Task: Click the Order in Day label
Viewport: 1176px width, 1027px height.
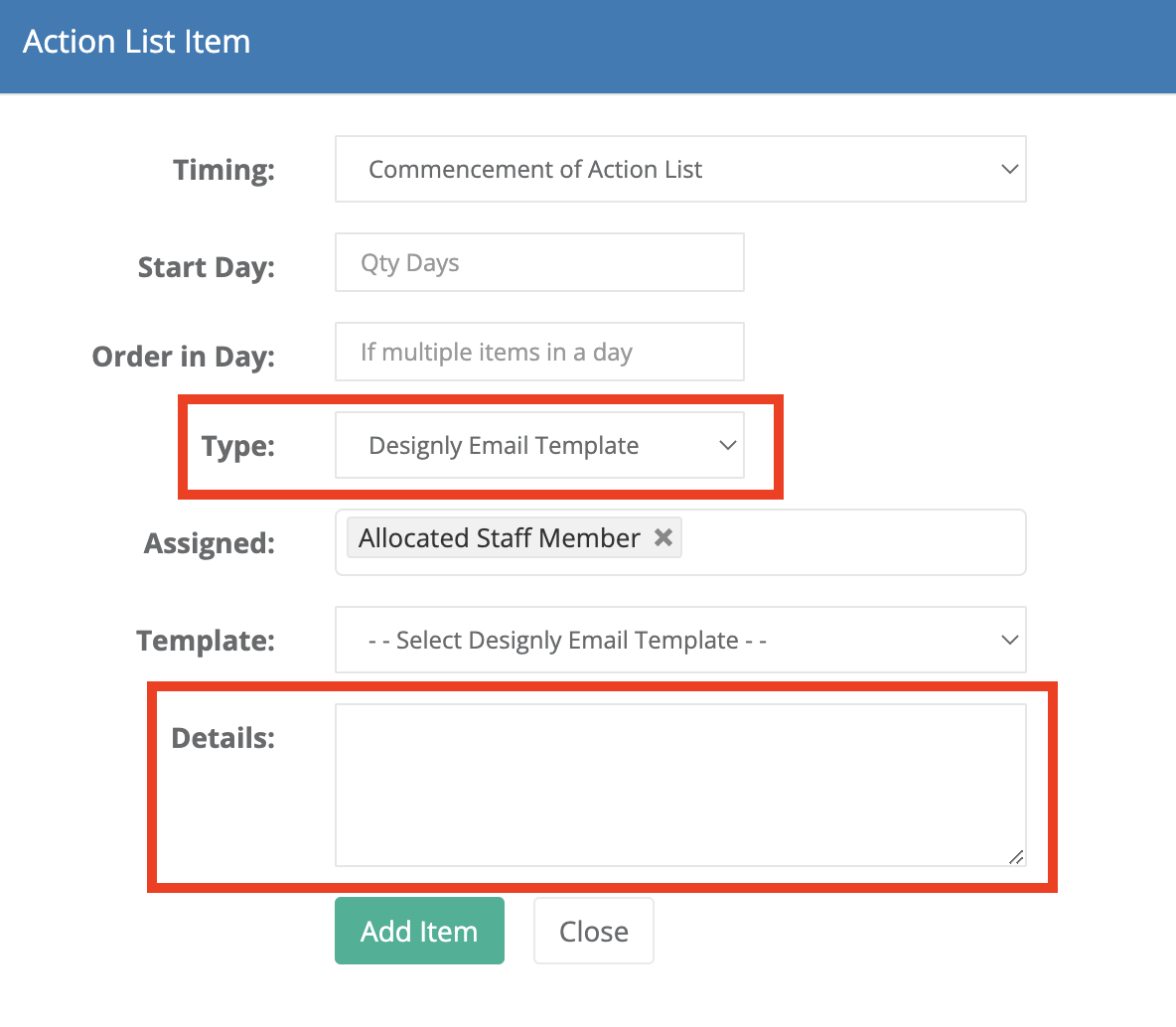Action: [x=183, y=358]
